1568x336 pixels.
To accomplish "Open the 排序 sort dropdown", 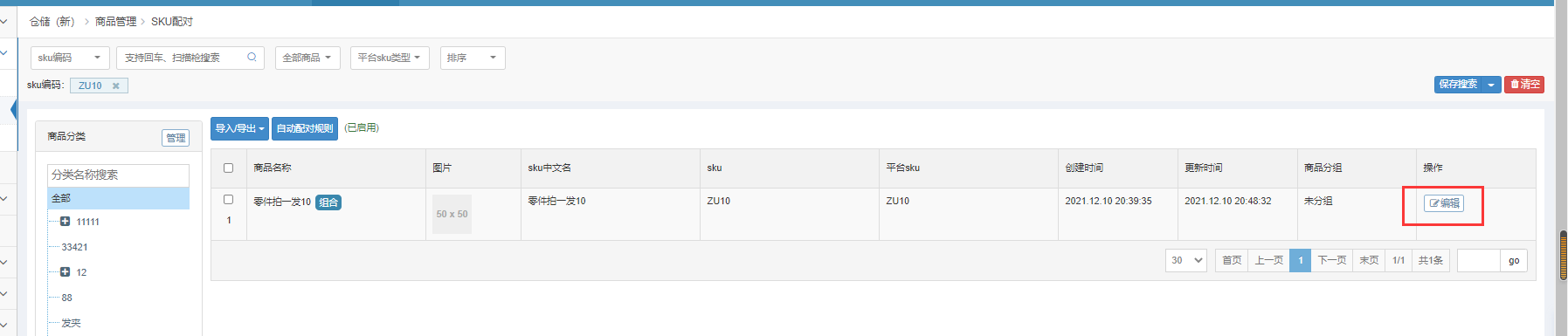I will point(473,58).
